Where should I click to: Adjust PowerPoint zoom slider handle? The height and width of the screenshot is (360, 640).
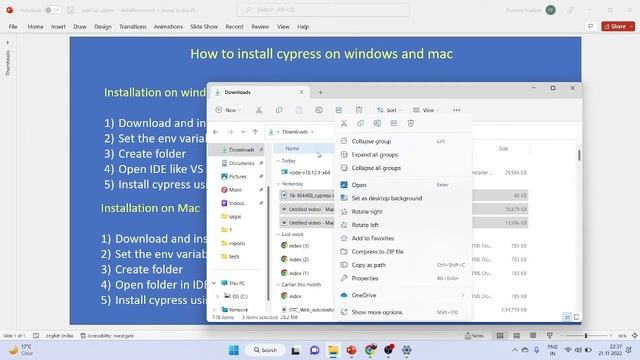click(586, 336)
